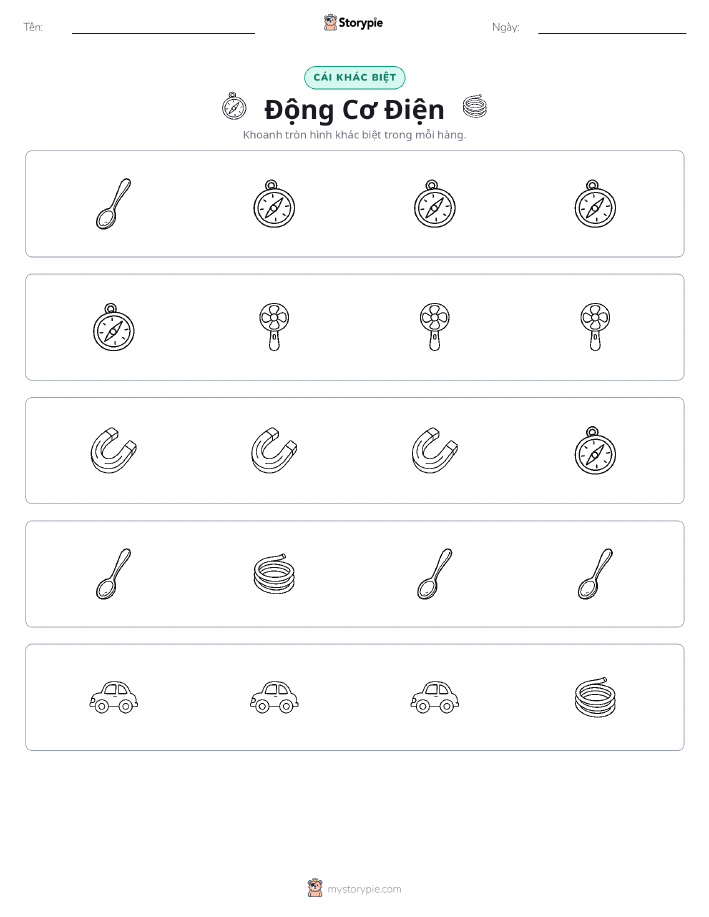The width and height of the screenshot is (709, 917).
Task: Click the small coil icon beside the title
Action: [474, 106]
